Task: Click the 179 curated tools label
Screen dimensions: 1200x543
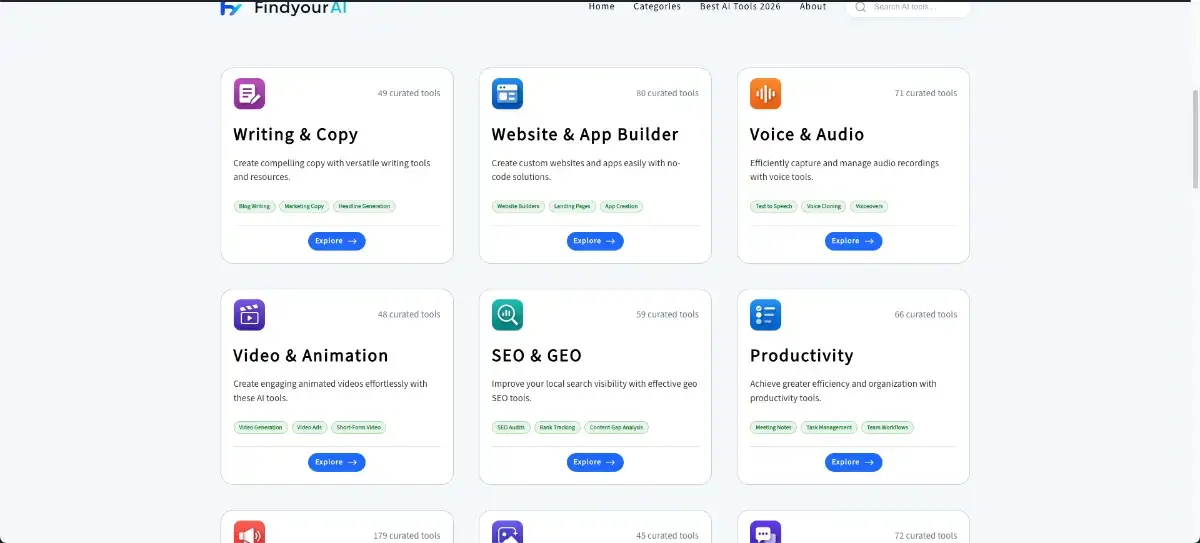Action: (x=407, y=536)
